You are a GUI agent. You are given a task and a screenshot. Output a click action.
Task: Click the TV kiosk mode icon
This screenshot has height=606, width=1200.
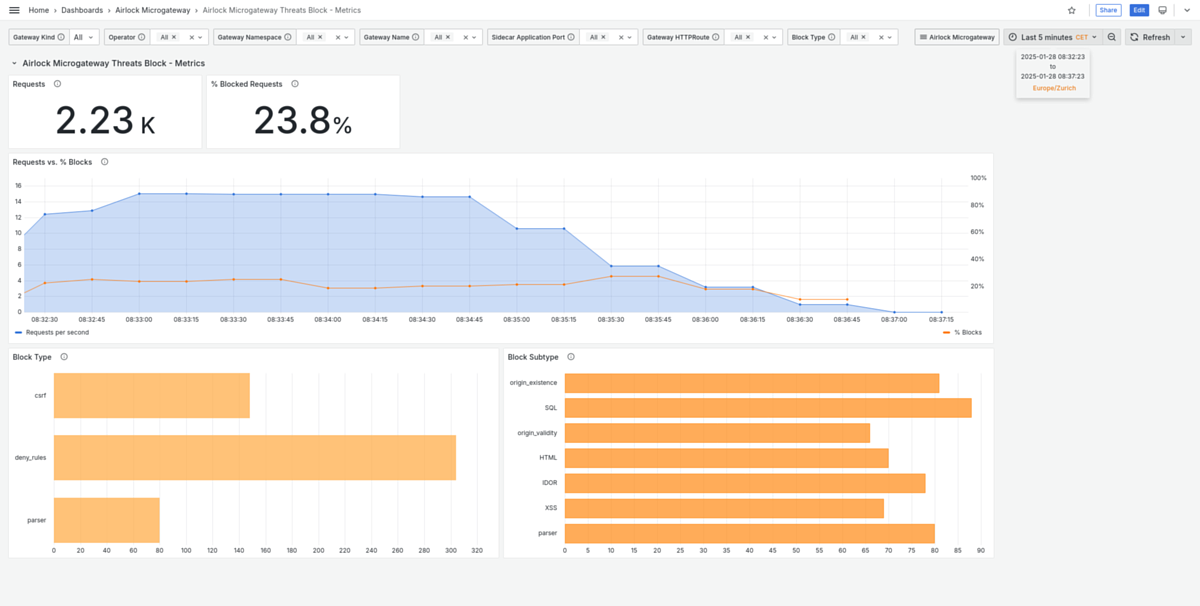(1162, 10)
